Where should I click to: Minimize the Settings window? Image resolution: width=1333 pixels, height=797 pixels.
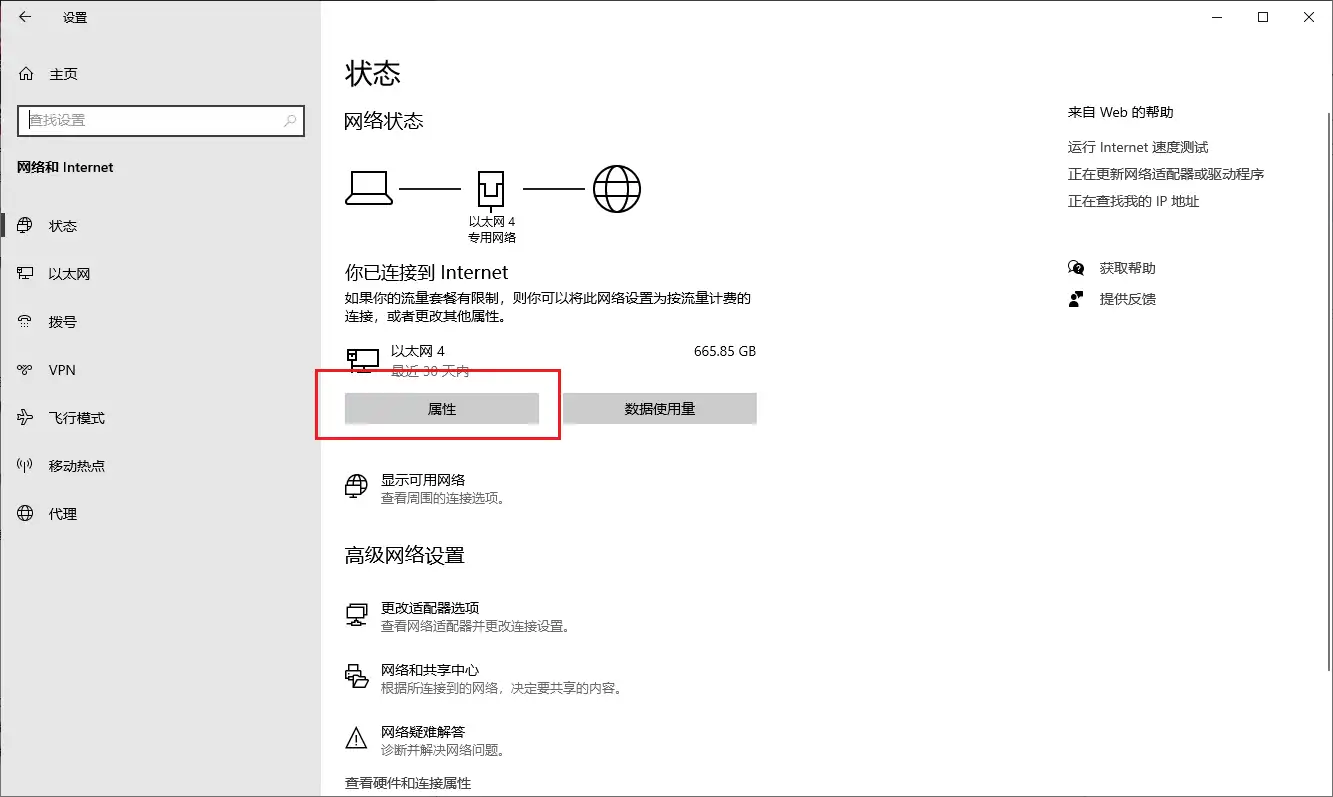click(x=1217, y=17)
